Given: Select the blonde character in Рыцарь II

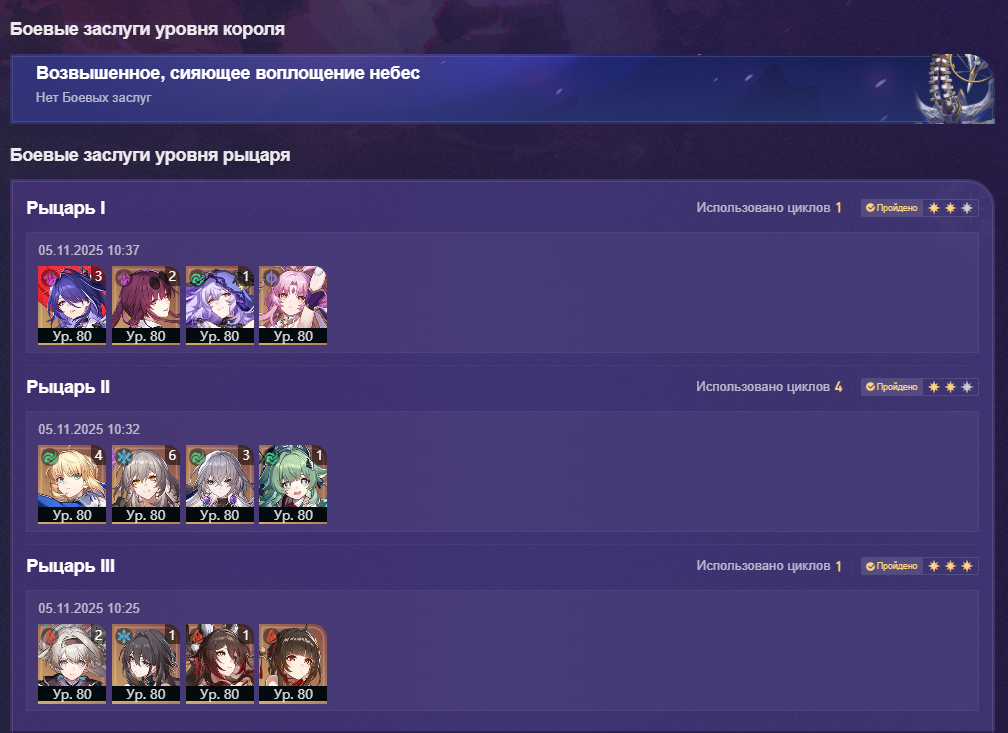Looking at the screenshot, I should [72, 484].
